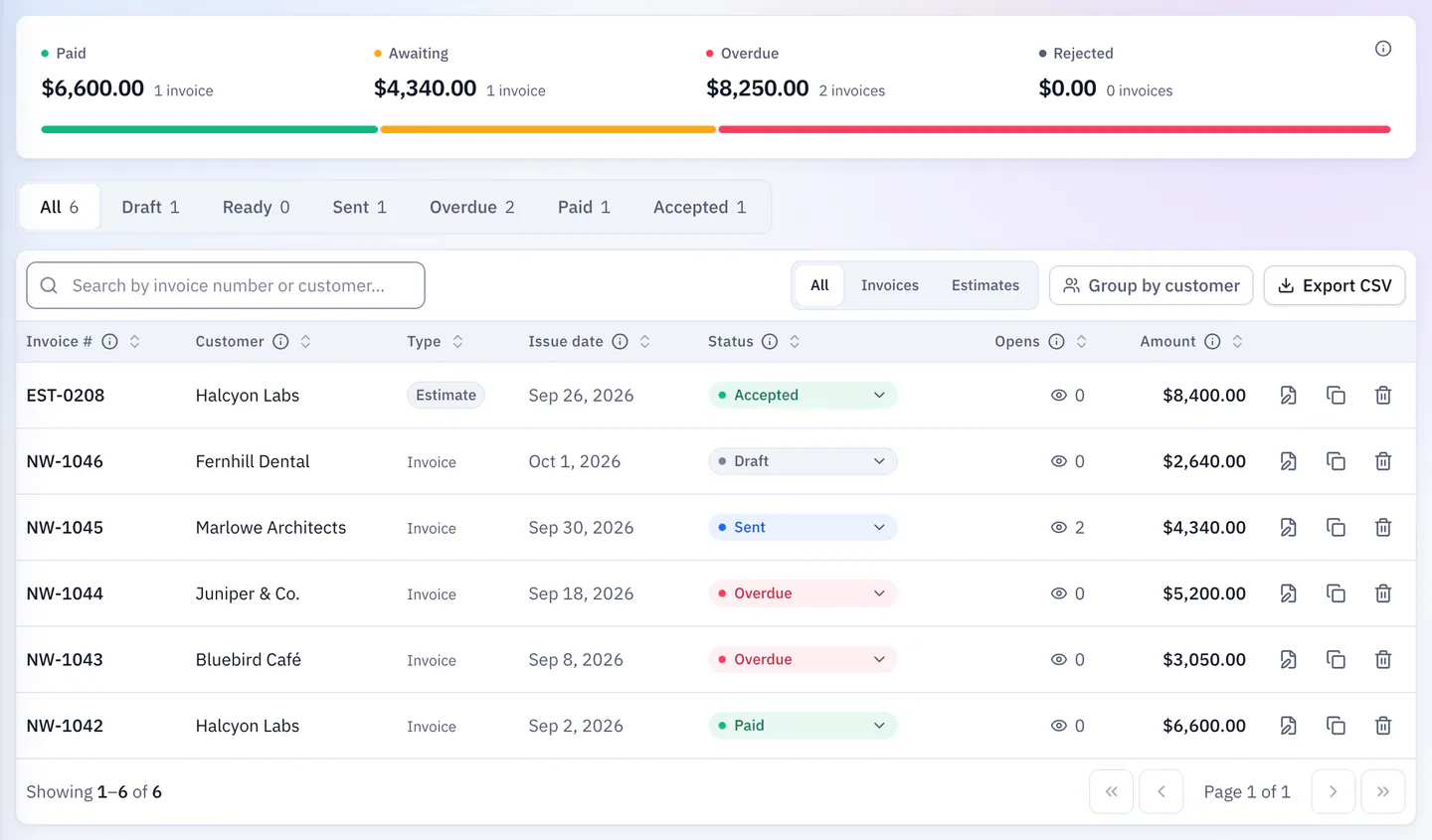Filter list to Estimates only
This screenshot has height=840, width=1432.
[x=985, y=285]
